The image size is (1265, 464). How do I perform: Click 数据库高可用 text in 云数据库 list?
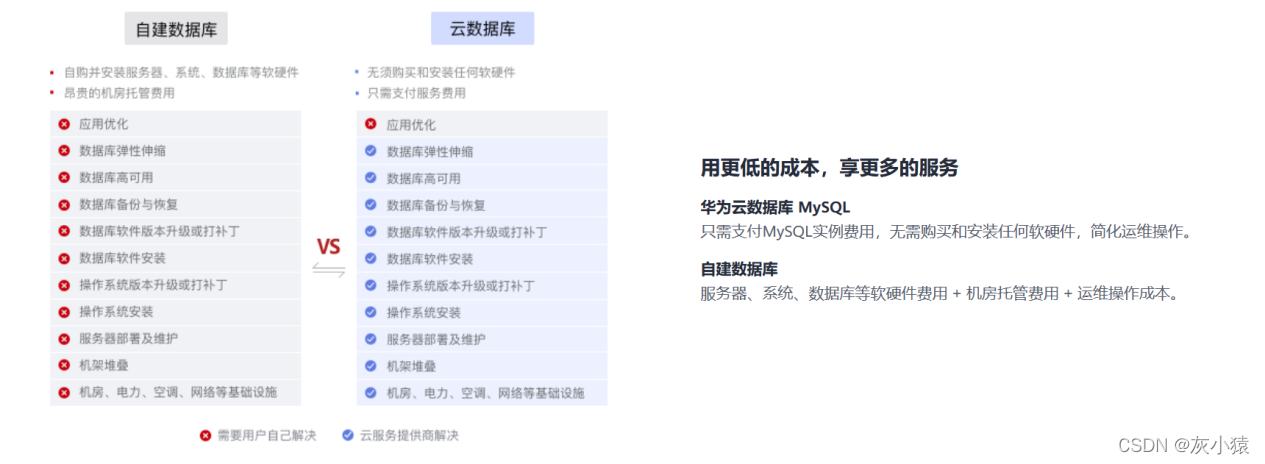click(424, 178)
